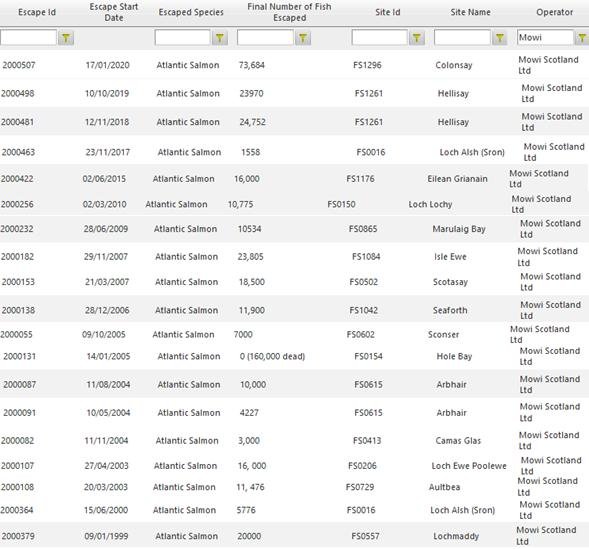
Task: Click the fish count 5776
Action: coord(246,510)
